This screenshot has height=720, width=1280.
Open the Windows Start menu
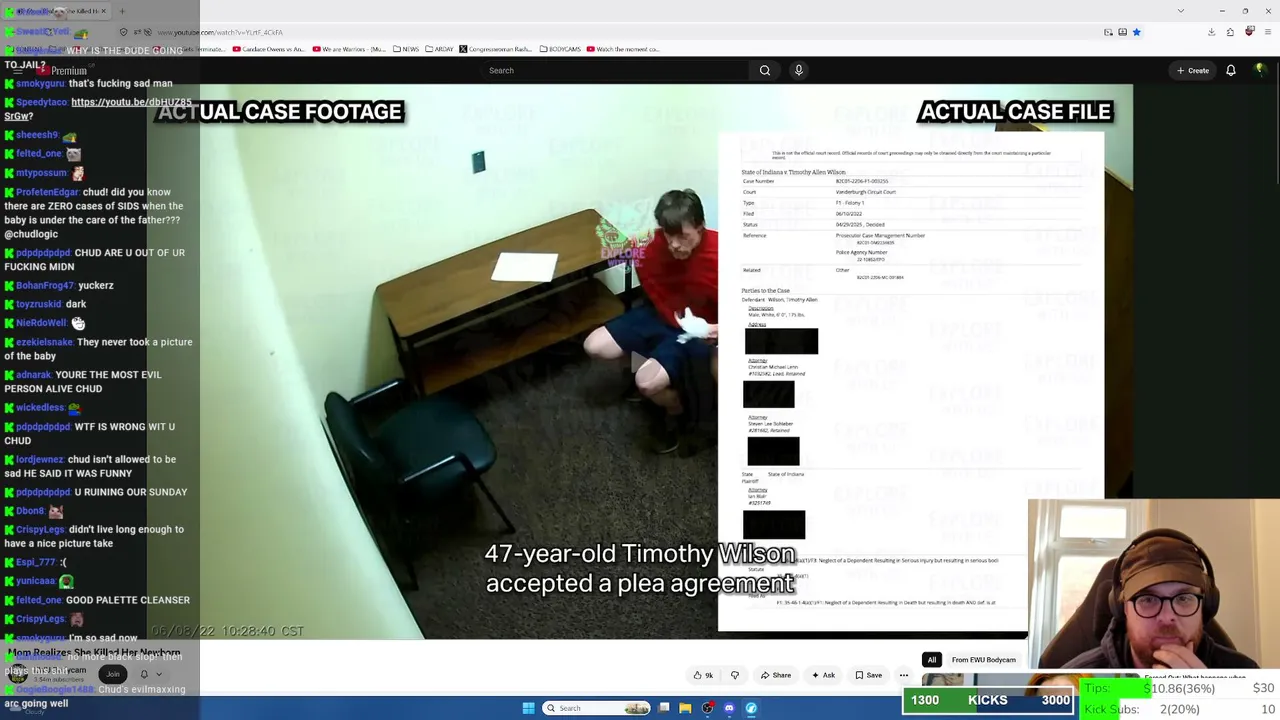tap(528, 708)
